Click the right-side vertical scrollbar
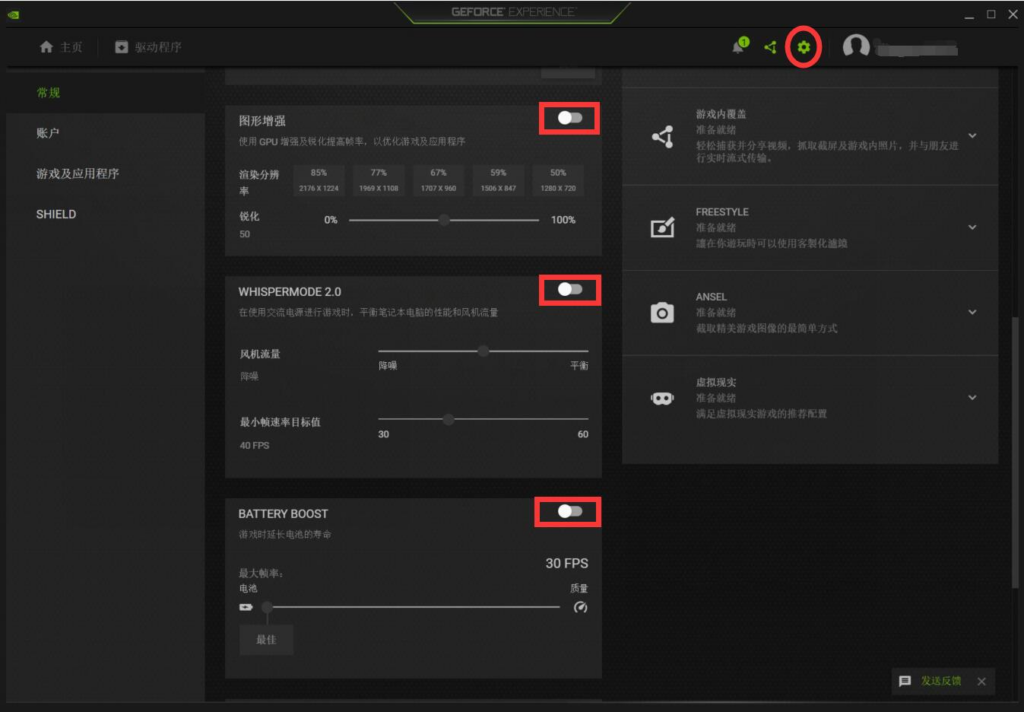The image size is (1024, 712). coord(1014,451)
